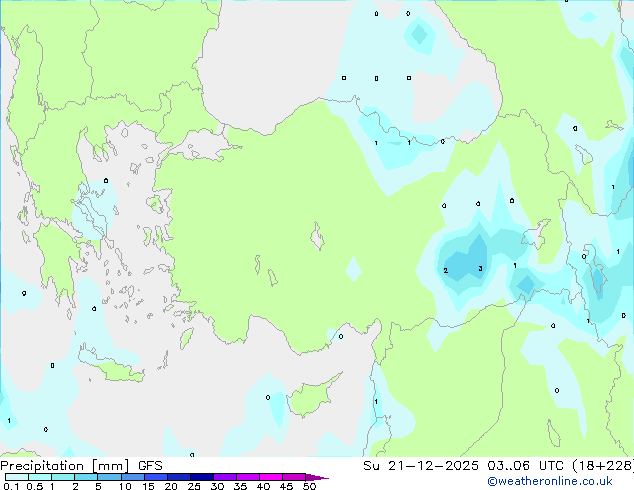Image resolution: width=634 pixels, height=490 pixels.
Task: Pick legend swatch between 2 and 5
Action: tap(86, 477)
